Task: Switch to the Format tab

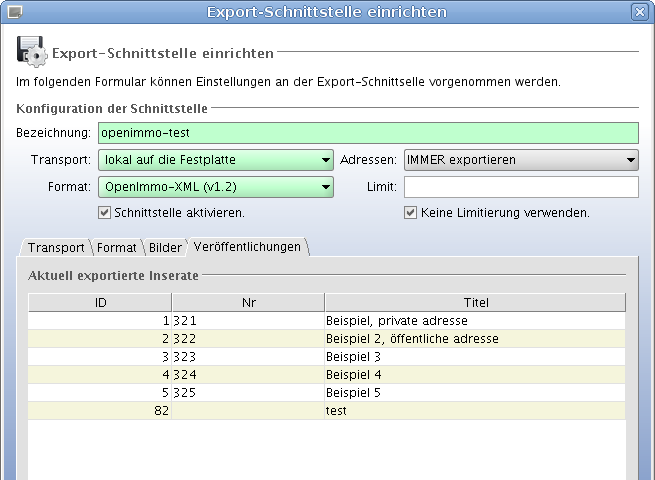Action: click(116, 248)
